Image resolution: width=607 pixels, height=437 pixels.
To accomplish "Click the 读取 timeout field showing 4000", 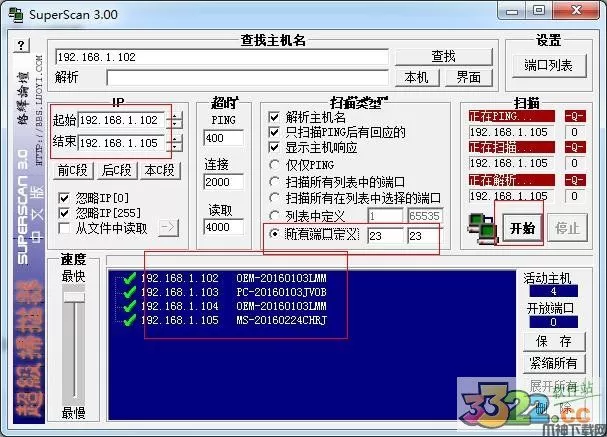I will 223,227.
